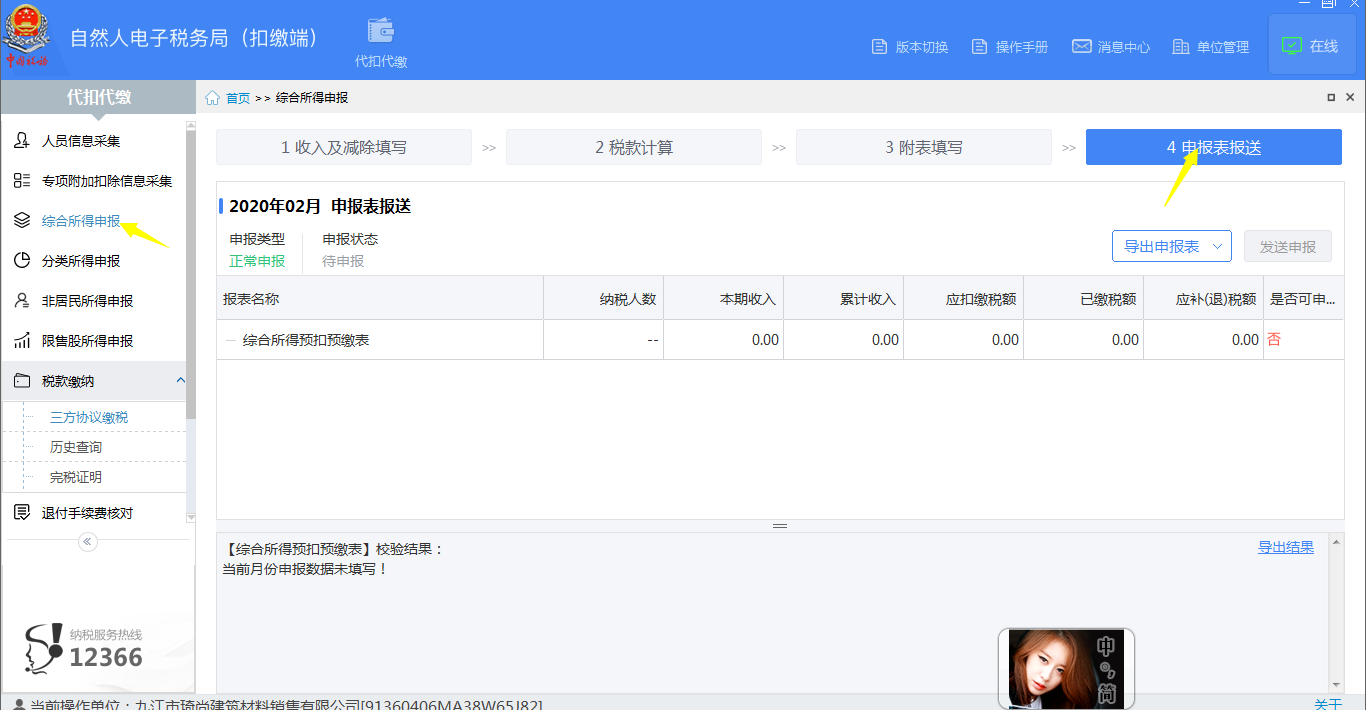The height and width of the screenshot is (710, 1366).
Task: Open 单位管理 in the top right
Action: pos(1210,46)
